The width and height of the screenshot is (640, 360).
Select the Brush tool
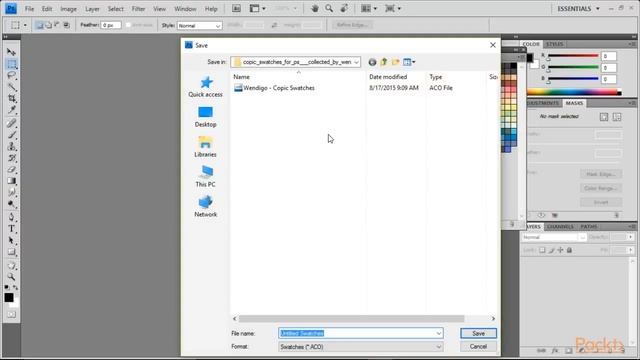pos(11,135)
